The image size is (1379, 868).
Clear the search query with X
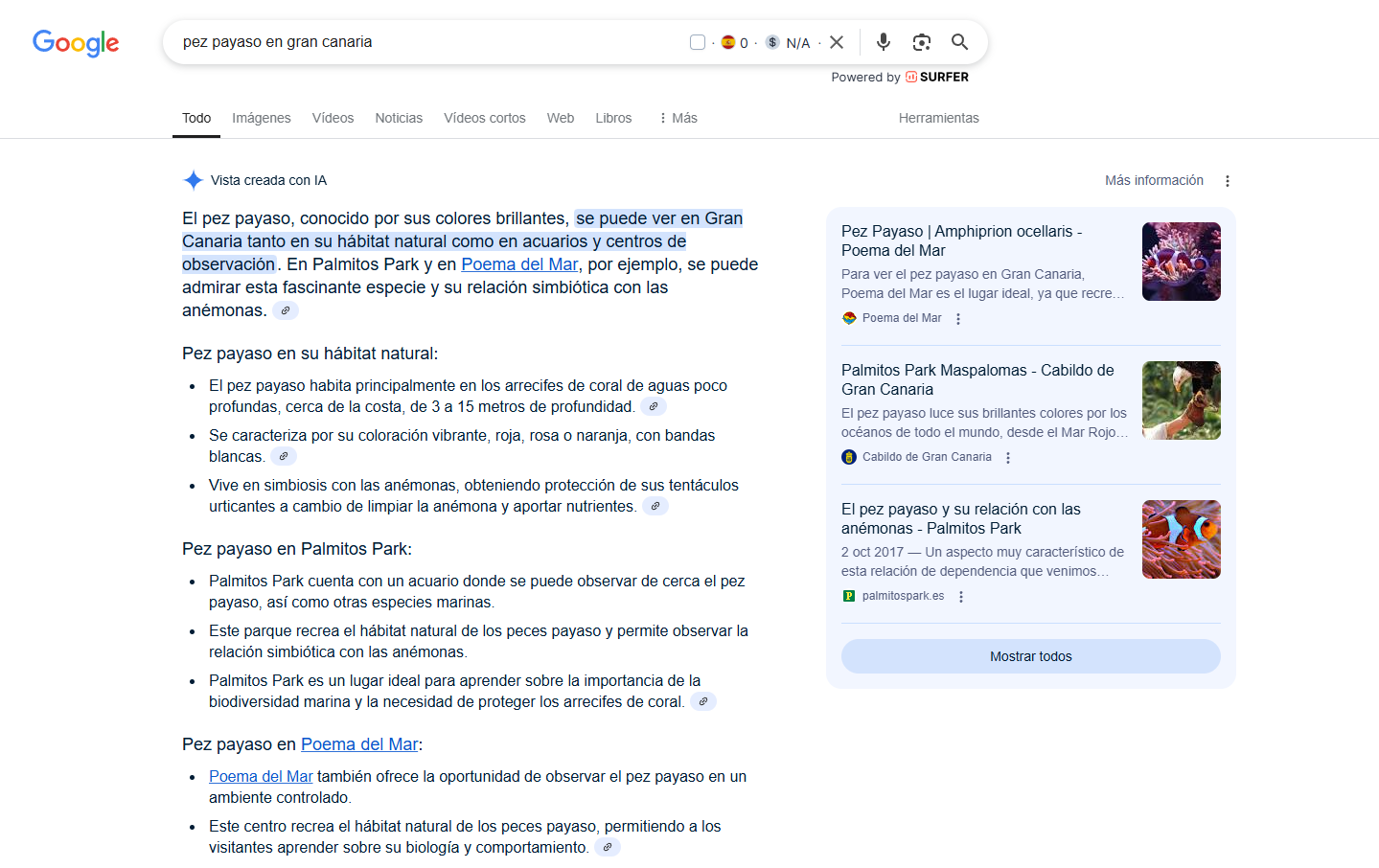point(837,42)
